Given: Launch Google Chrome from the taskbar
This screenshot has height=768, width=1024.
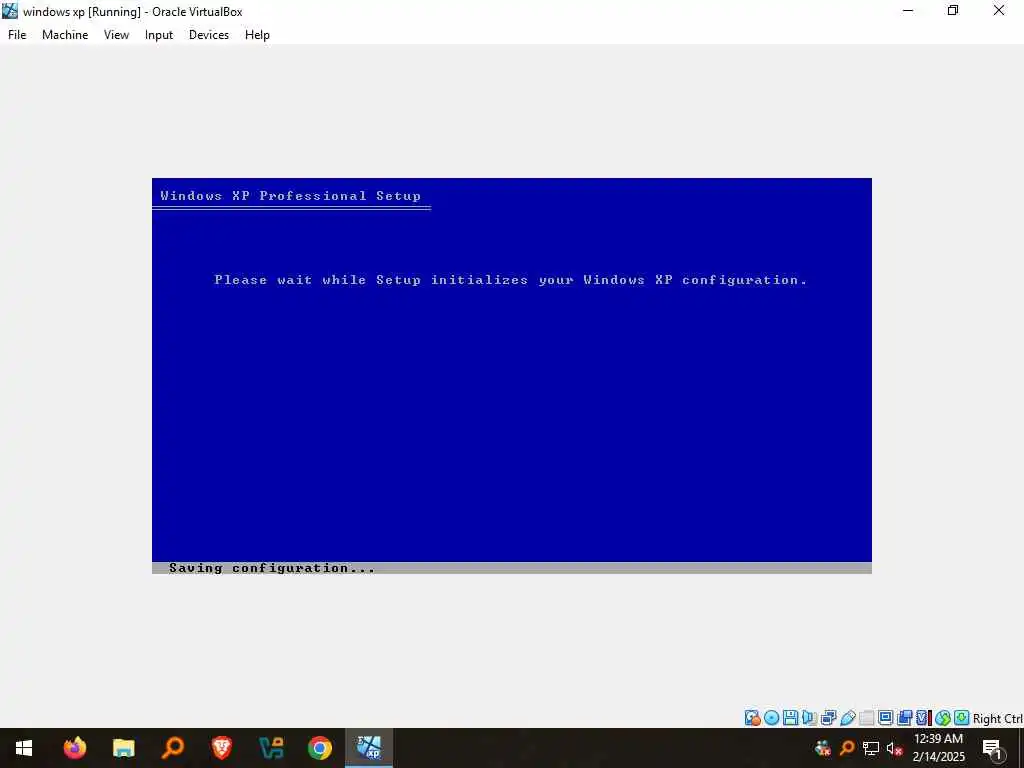Looking at the screenshot, I should [319, 748].
